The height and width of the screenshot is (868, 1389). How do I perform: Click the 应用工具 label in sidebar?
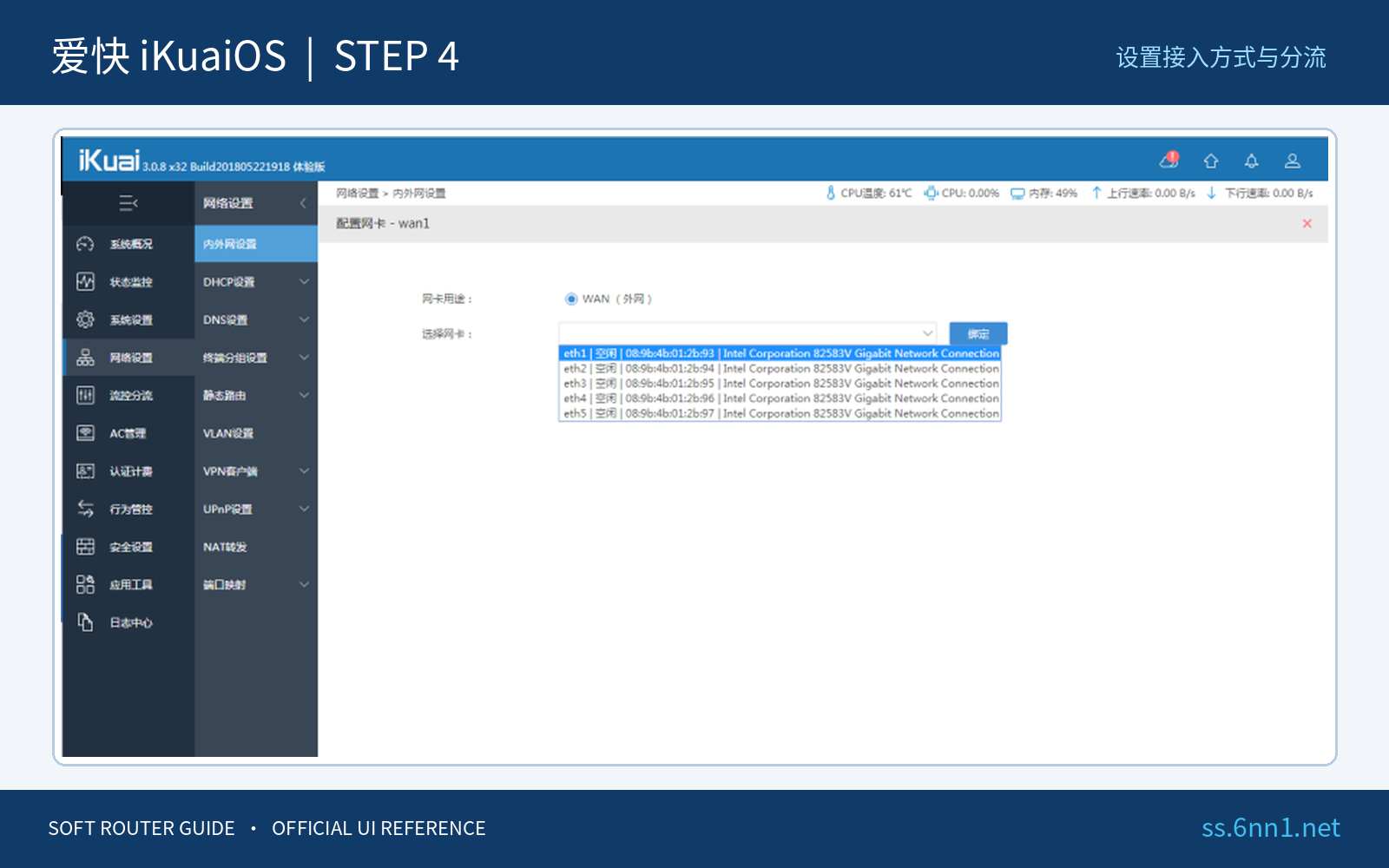(131, 584)
